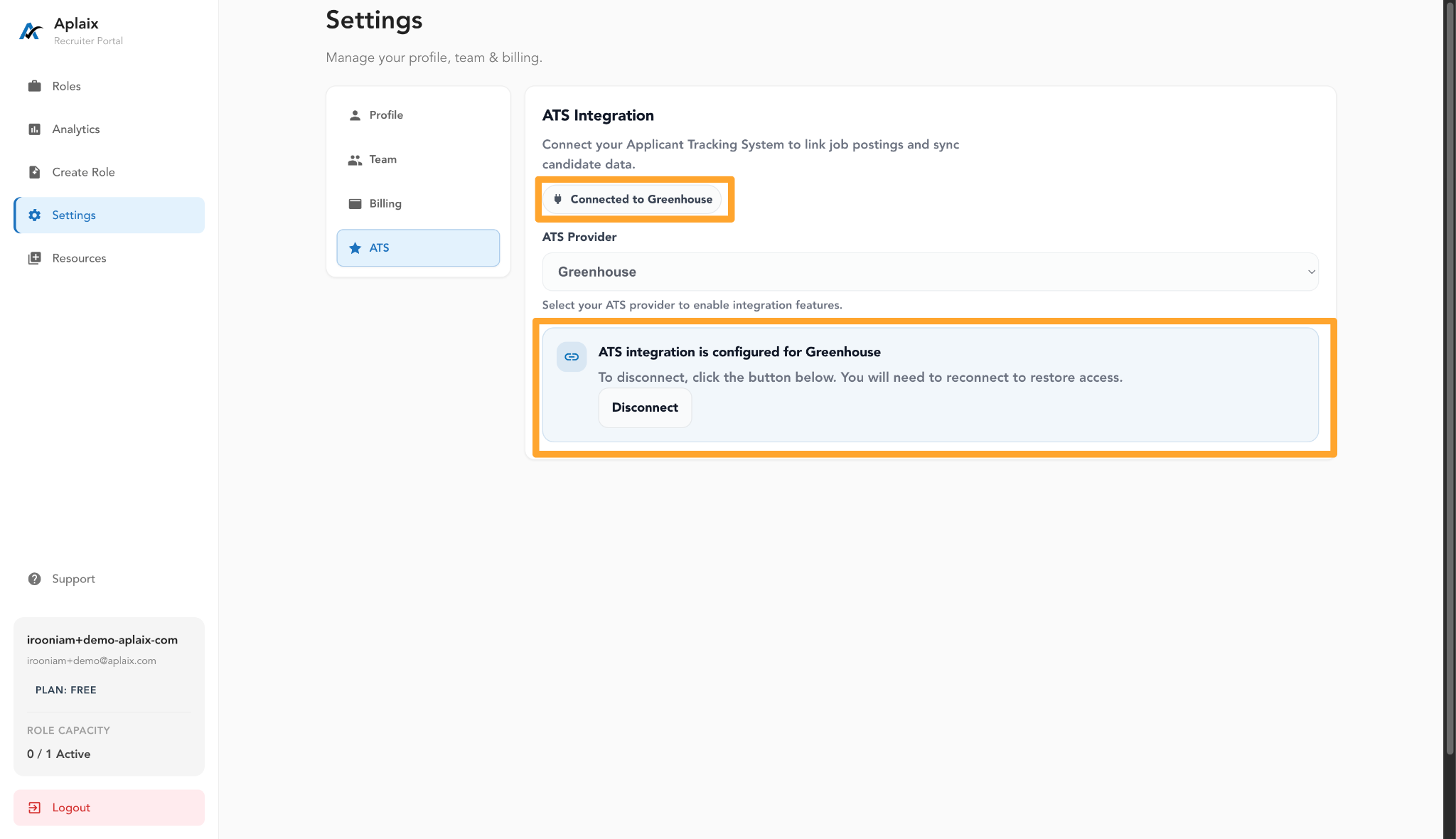Click the Support question mark icon
1456x839 pixels.
coord(34,579)
